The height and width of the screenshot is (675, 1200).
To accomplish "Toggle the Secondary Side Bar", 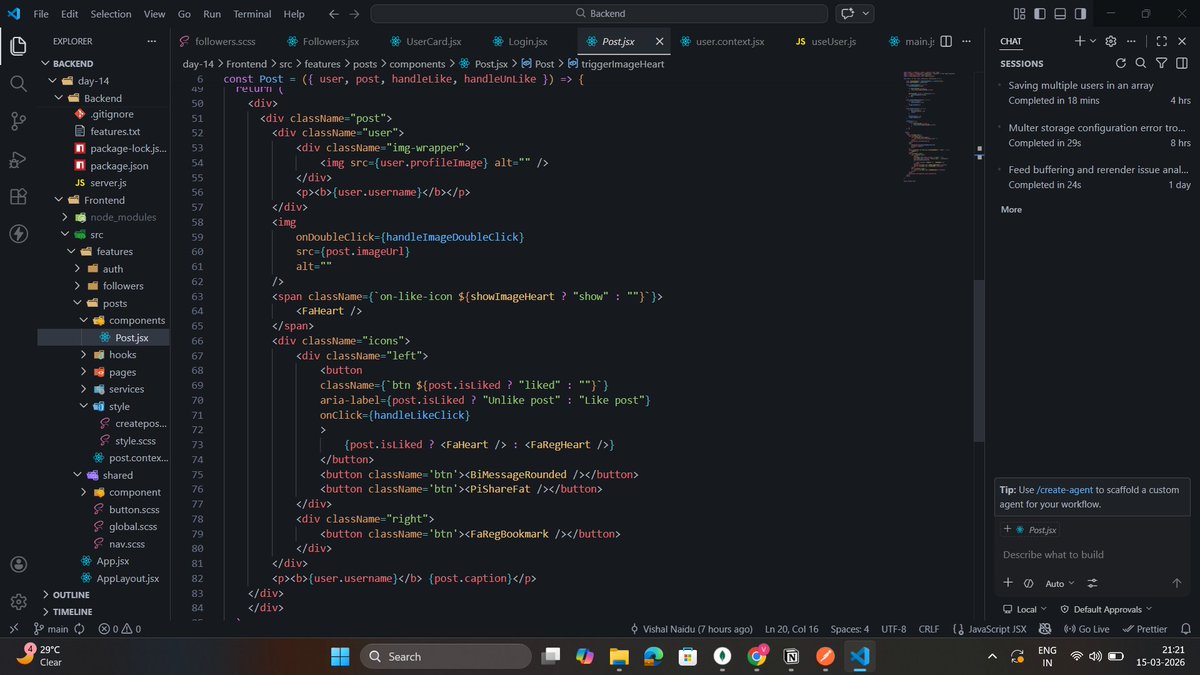I will 1081,14.
